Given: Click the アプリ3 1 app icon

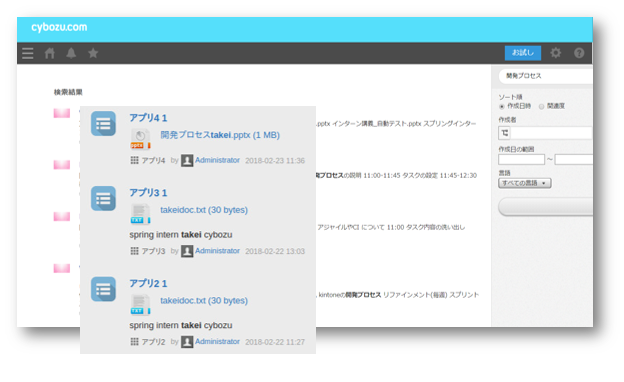Looking at the screenshot, I should (103, 198).
